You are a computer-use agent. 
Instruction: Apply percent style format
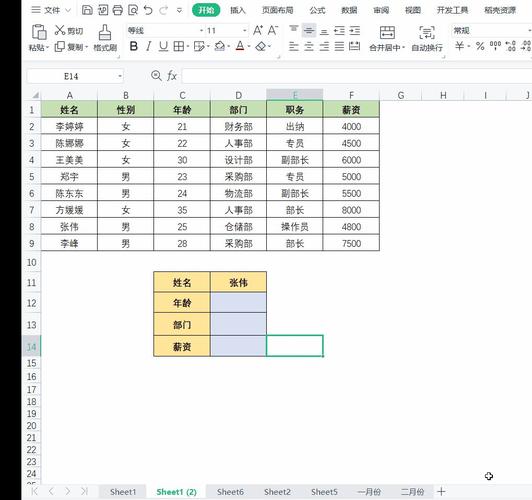click(480, 46)
